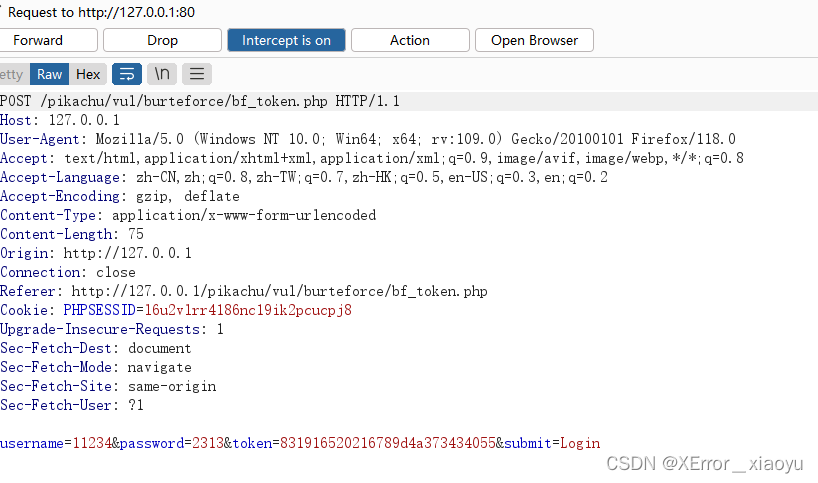Switch to the Pretty view tab
Screen dimensions: 818x483
[x=11, y=74]
